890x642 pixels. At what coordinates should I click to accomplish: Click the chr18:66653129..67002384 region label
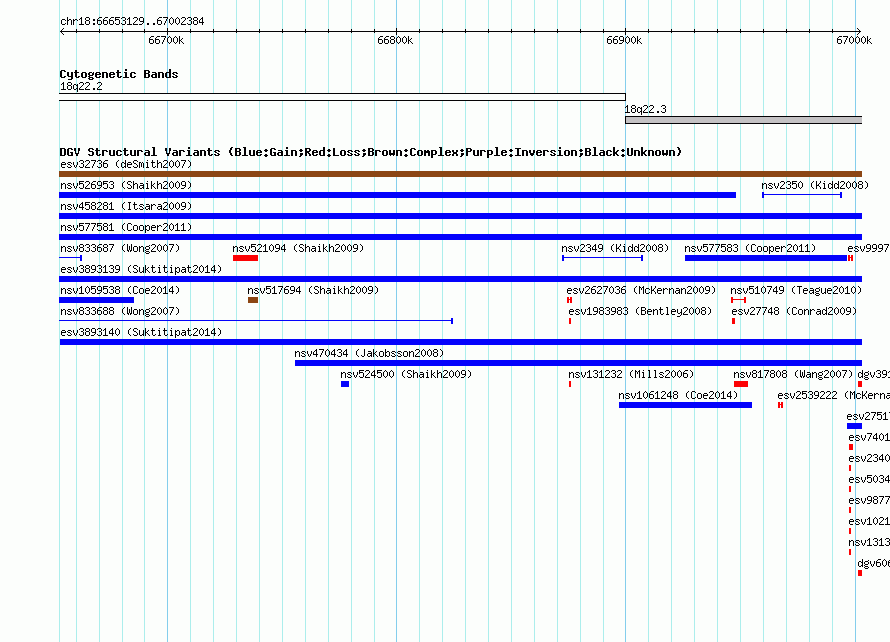point(132,22)
